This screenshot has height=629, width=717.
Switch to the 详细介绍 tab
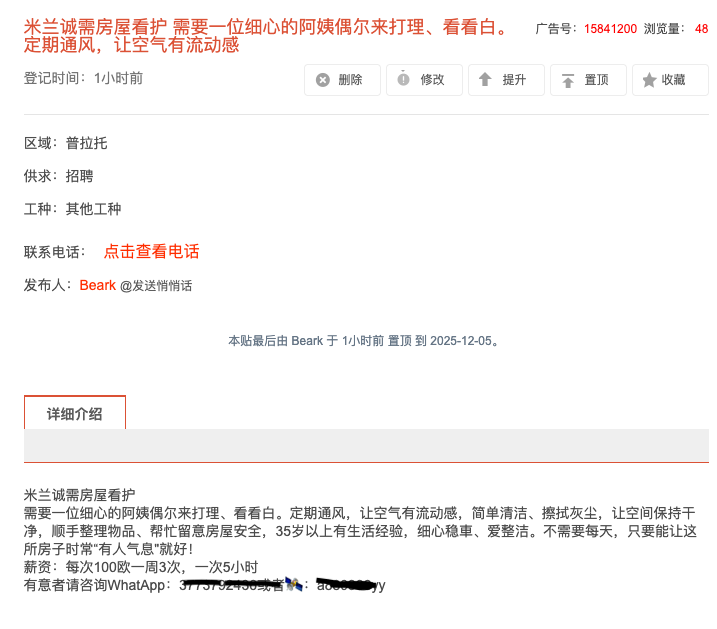75,413
